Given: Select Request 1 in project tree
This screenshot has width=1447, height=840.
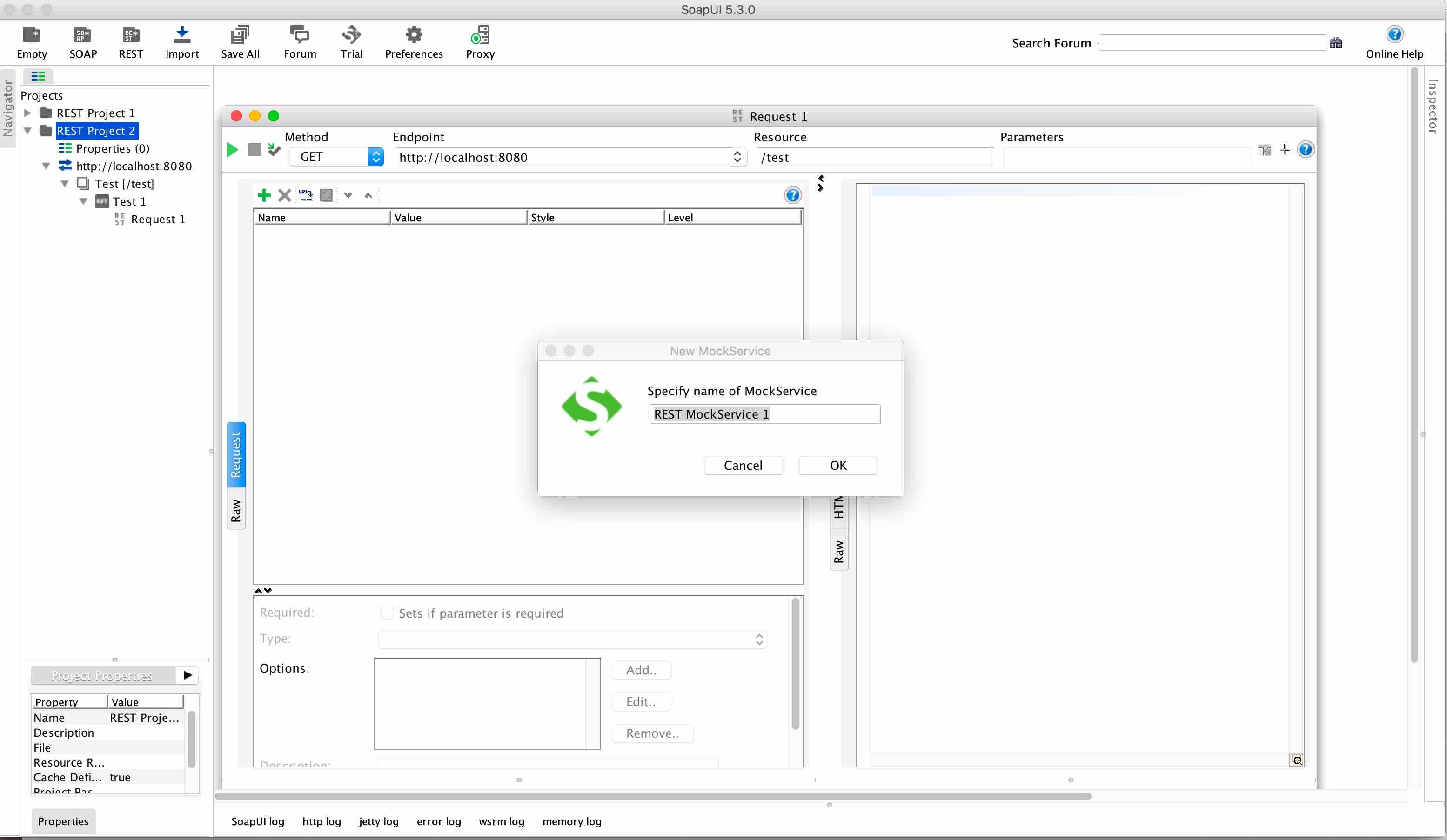Looking at the screenshot, I should point(158,220).
